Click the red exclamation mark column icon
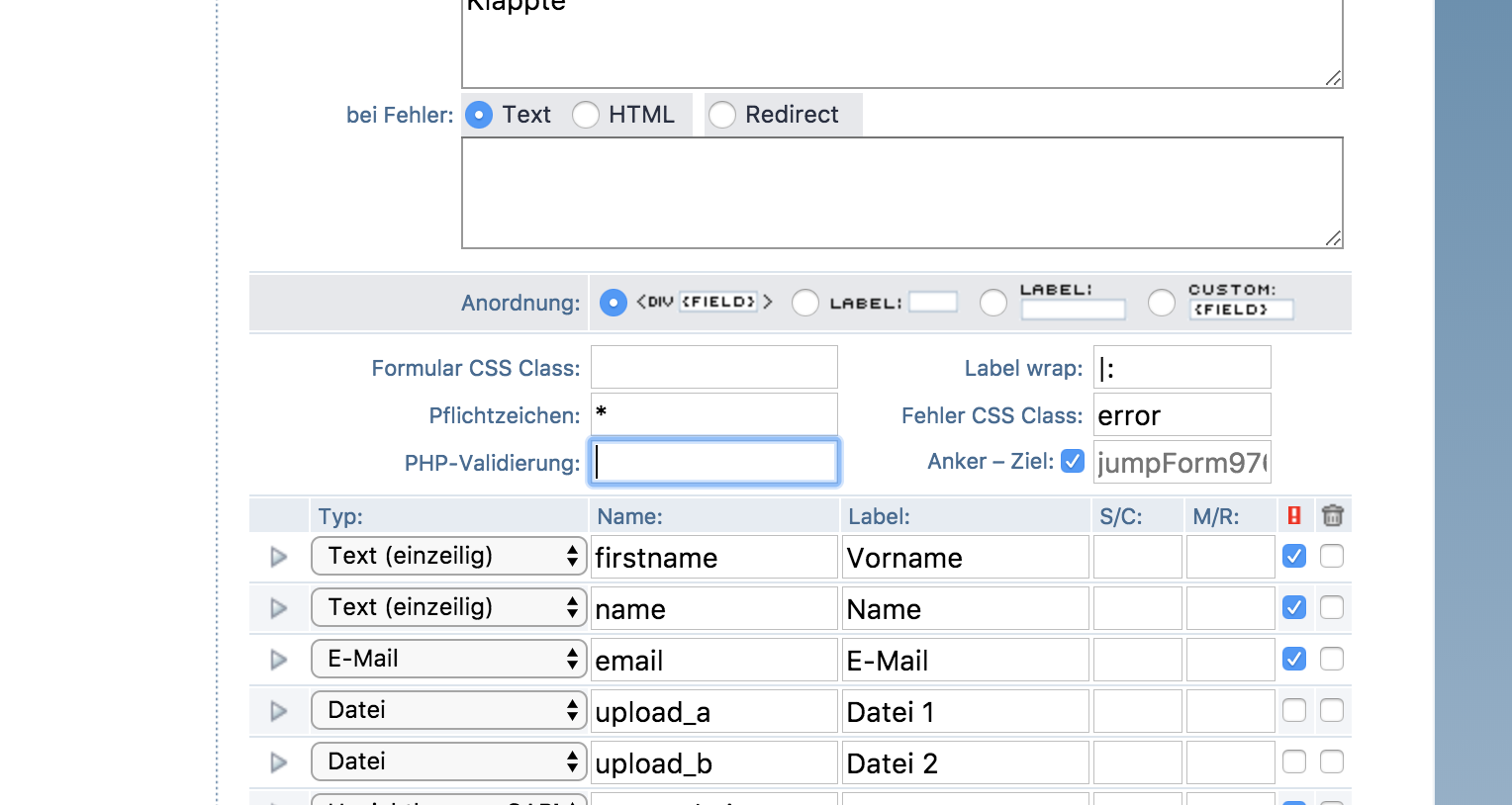The height and width of the screenshot is (805, 1512). [x=1293, y=515]
